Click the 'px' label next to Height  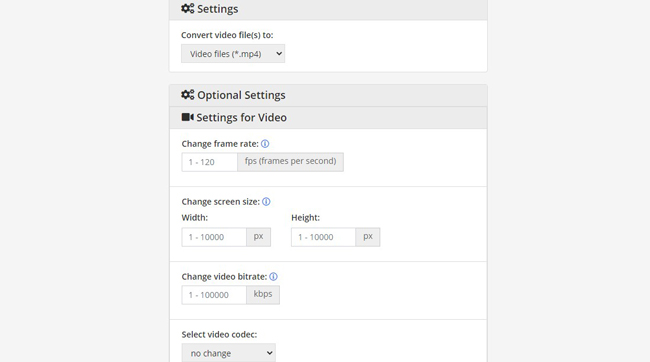368,237
